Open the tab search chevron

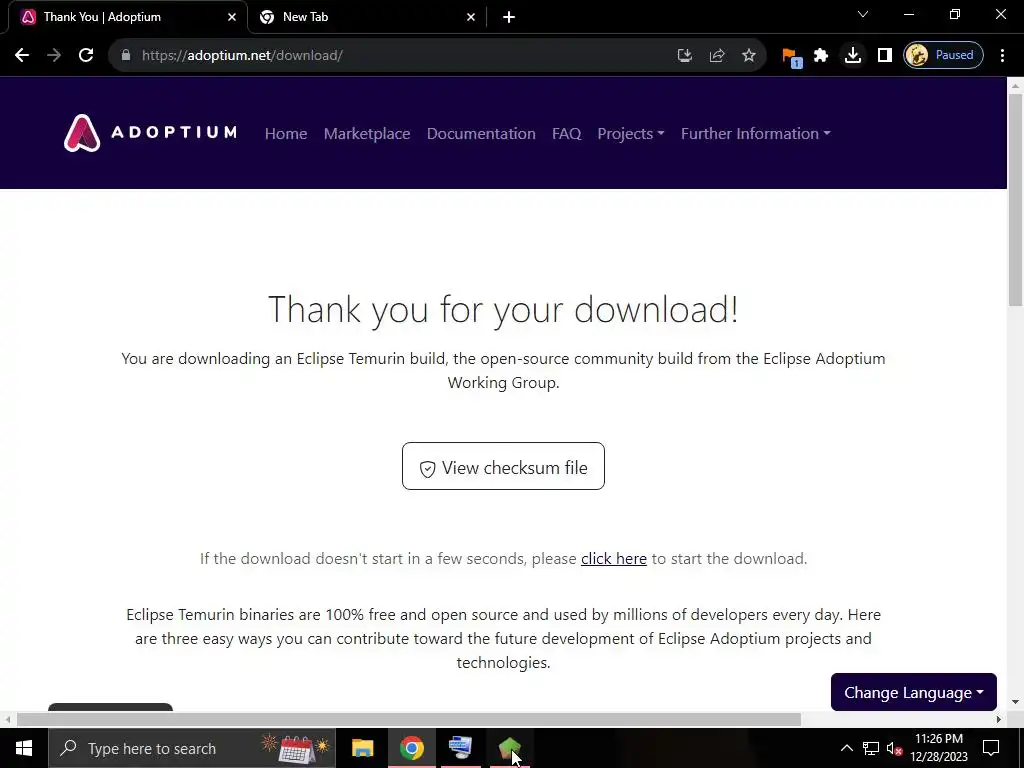[x=863, y=14]
